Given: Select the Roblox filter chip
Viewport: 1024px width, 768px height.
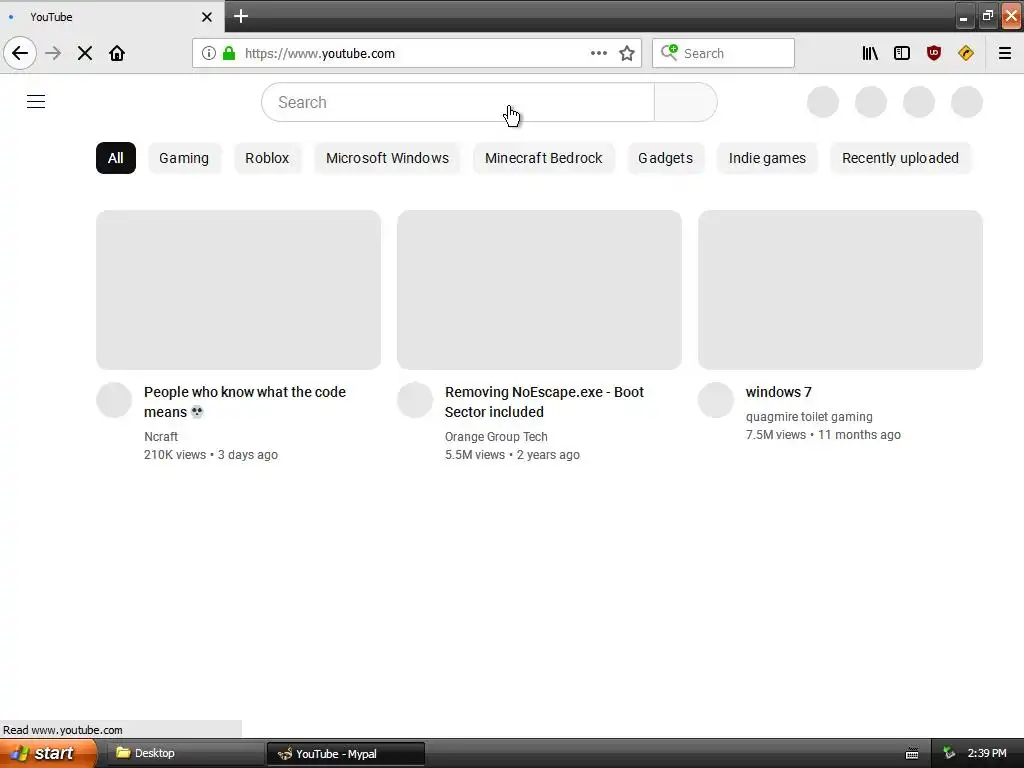Looking at the screenshot, I should click(267, 158).
